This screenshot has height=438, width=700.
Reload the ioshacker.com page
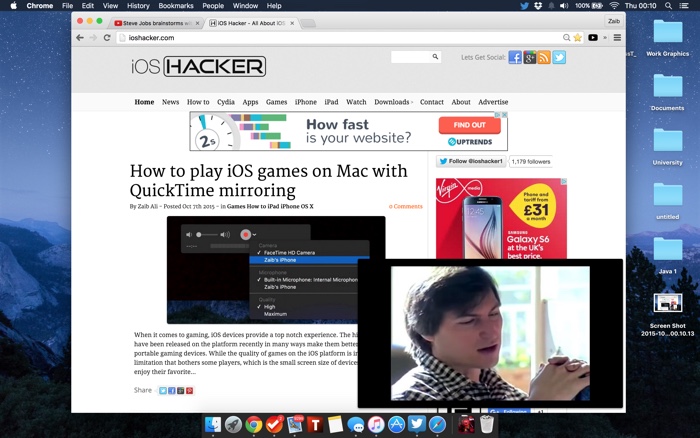click(107, 38)
